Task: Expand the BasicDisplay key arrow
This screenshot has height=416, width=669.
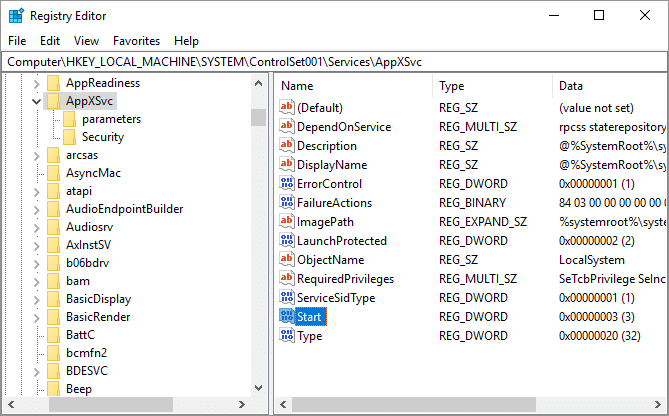Action: click(x=37, y=299)
